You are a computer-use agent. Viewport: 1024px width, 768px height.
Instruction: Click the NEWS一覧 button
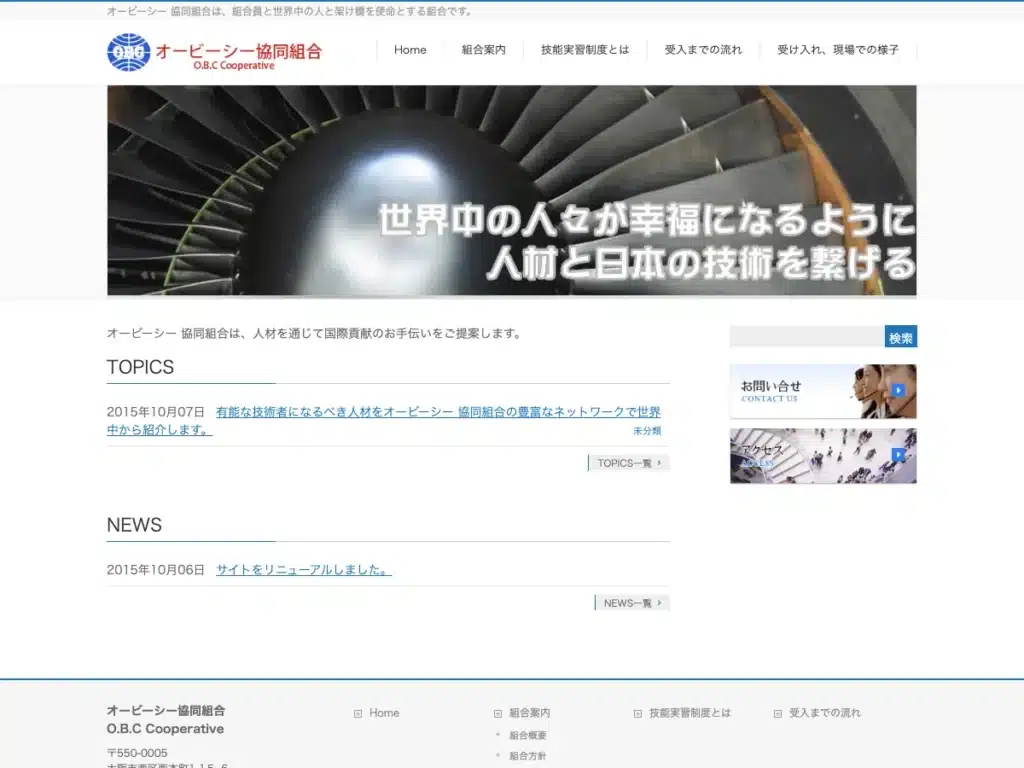point(632,603)
